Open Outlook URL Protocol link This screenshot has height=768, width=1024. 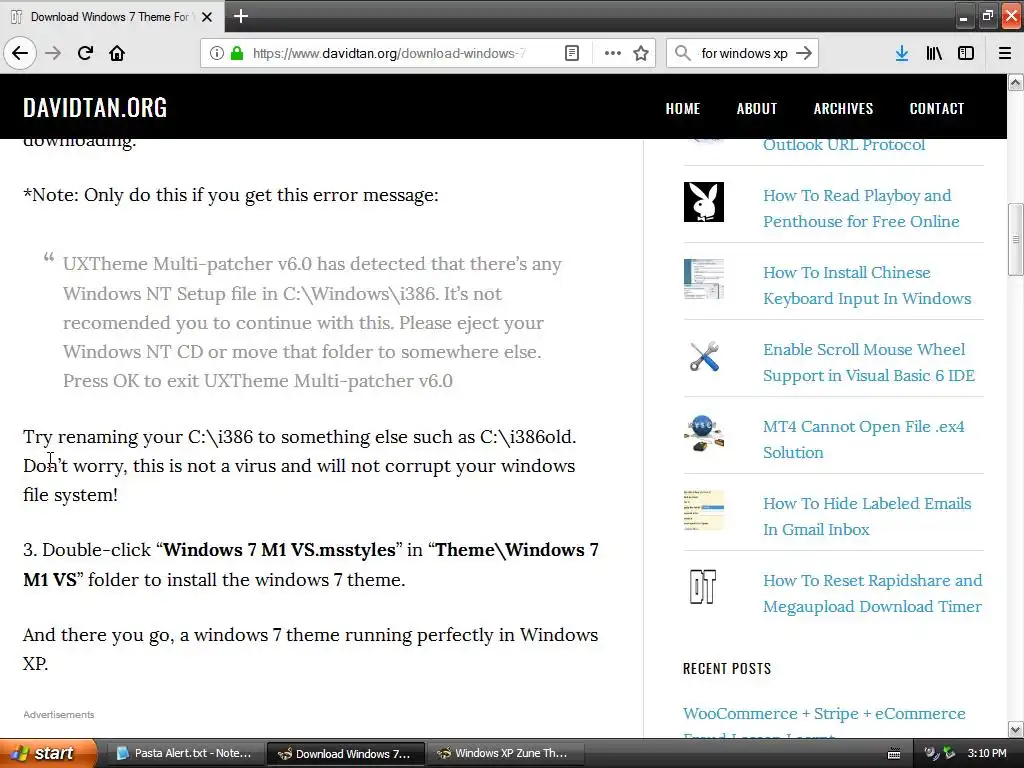click(844, 145)
